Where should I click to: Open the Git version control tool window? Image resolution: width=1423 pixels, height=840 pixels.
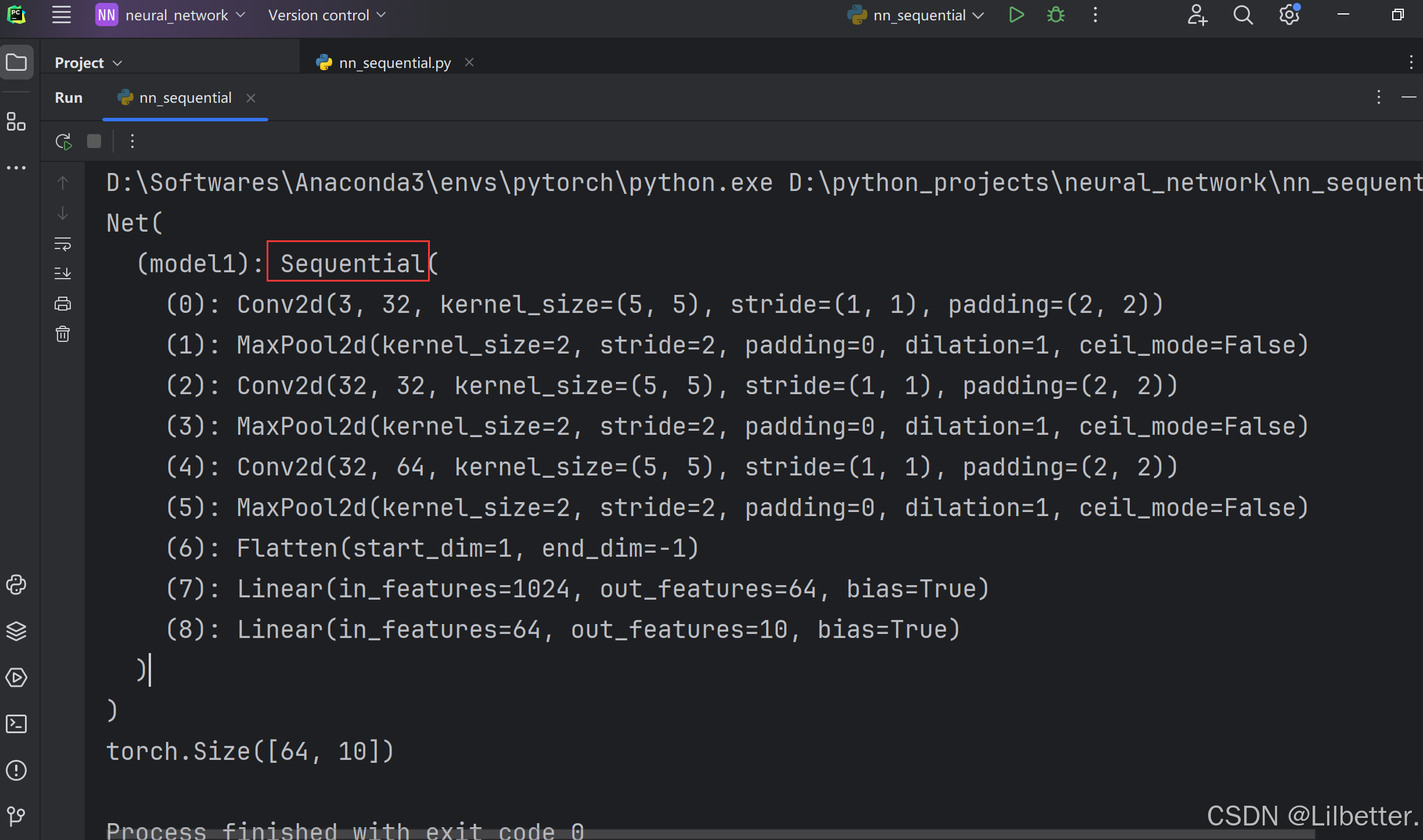[x=16, y=816]
